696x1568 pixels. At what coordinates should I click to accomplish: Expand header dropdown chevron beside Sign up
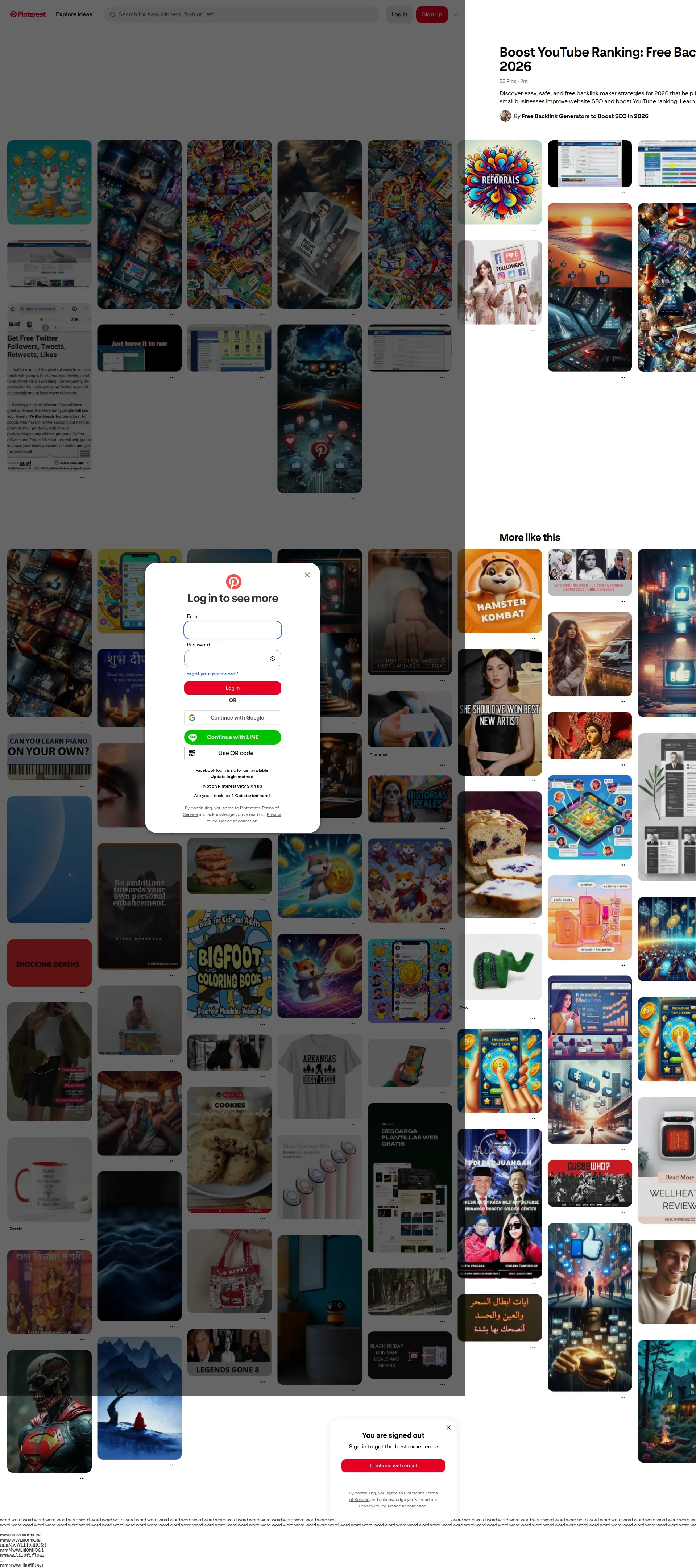tap(455, 14)
